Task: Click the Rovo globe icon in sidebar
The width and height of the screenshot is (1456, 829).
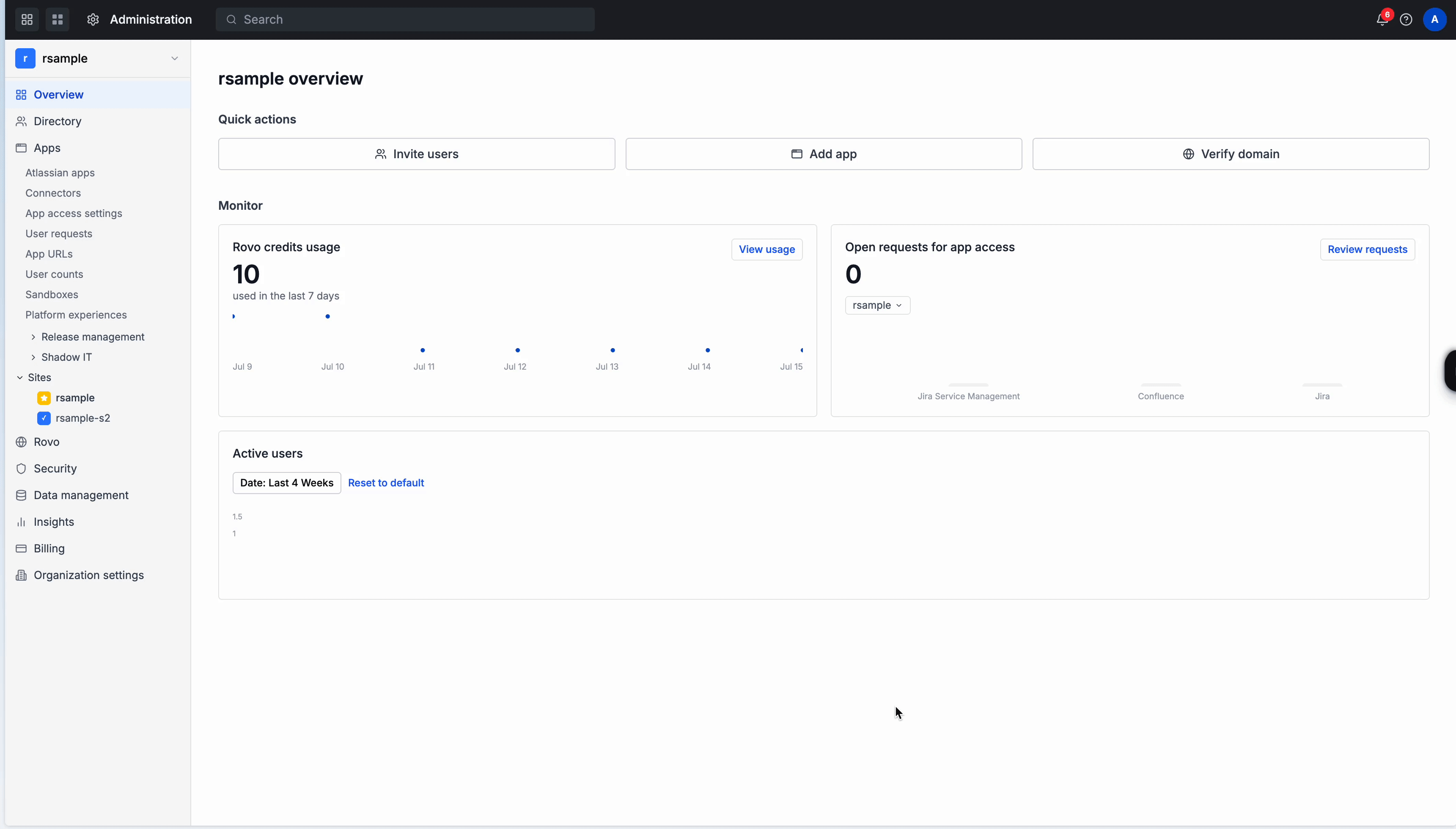Action: click(21, 442)
